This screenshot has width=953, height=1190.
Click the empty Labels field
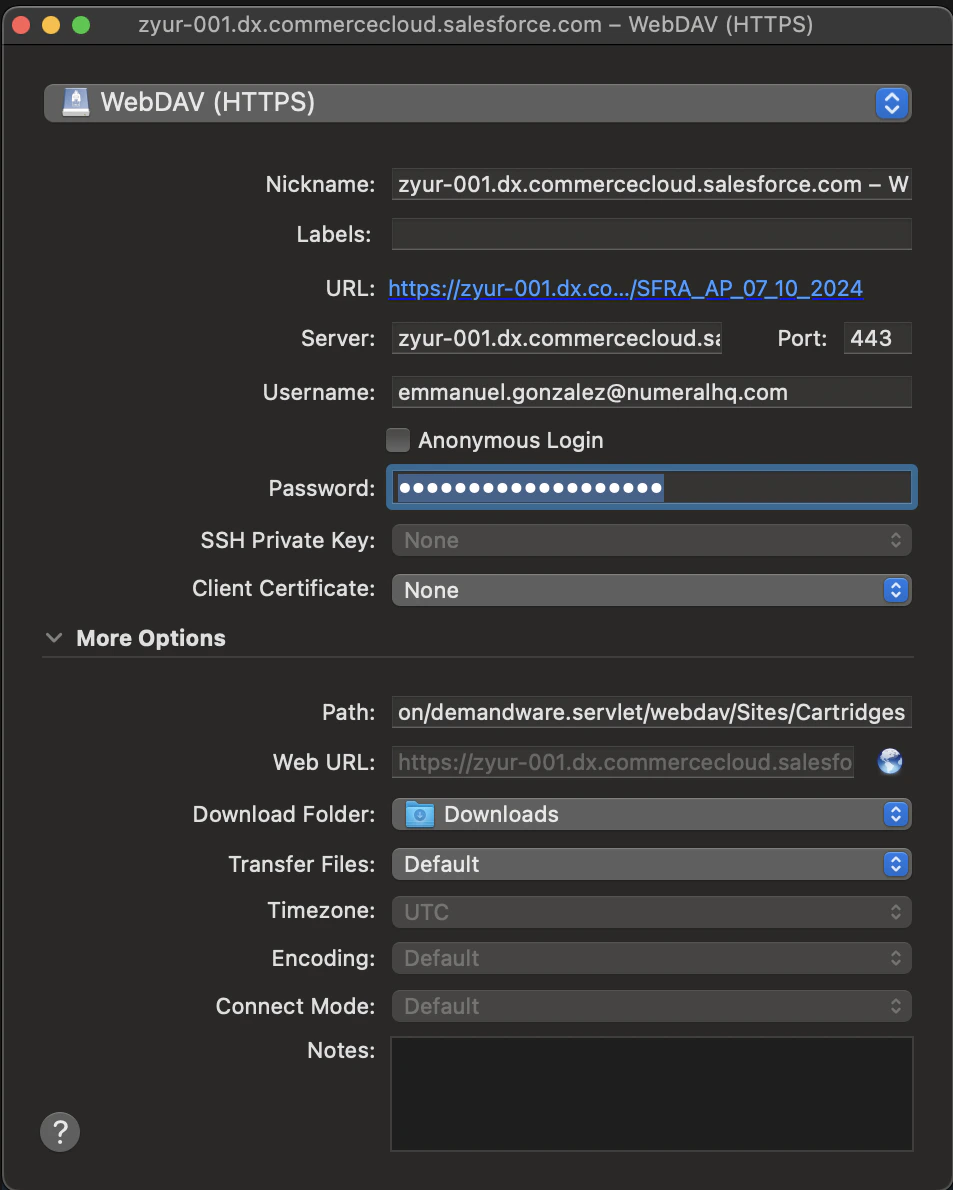[x=651, y=234]
